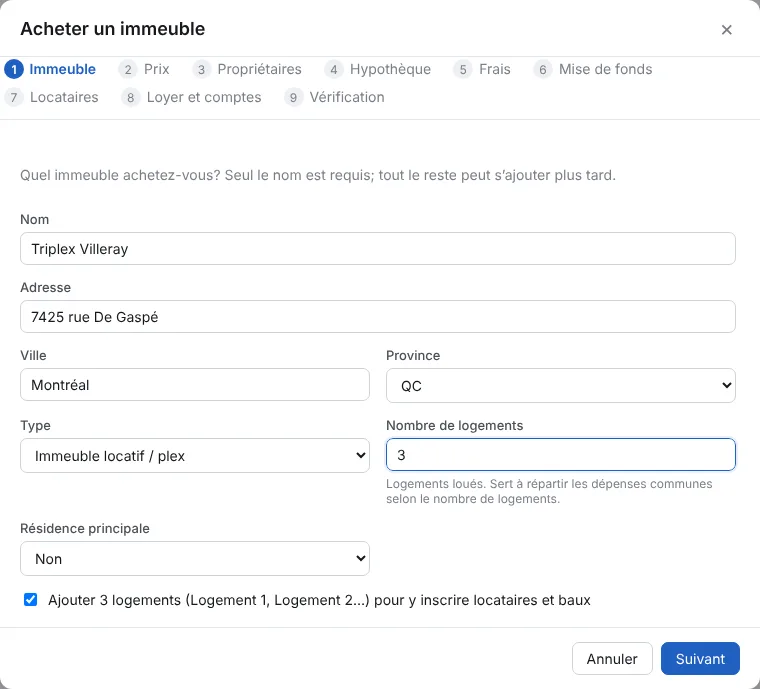Open the Résidence principale dropdown

pos(195,559)
